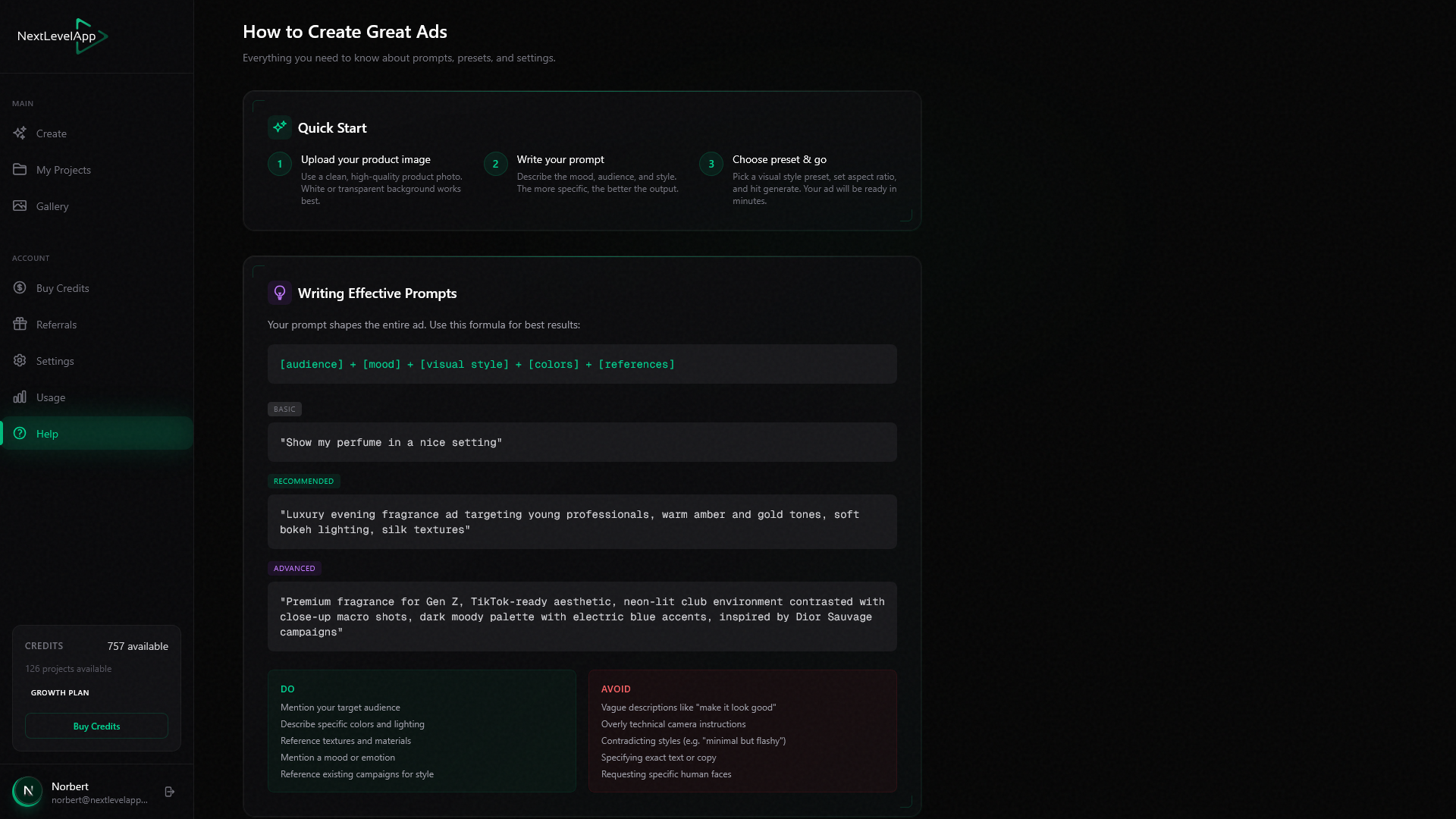Click the ADVANCED example badge

tap(294, 568)
